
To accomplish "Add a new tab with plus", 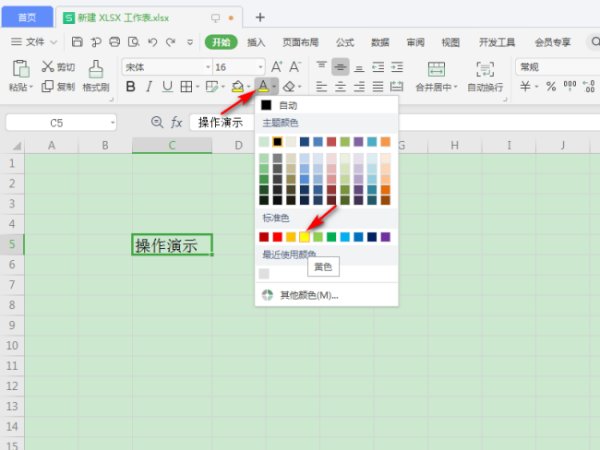I will pos(260,17).
